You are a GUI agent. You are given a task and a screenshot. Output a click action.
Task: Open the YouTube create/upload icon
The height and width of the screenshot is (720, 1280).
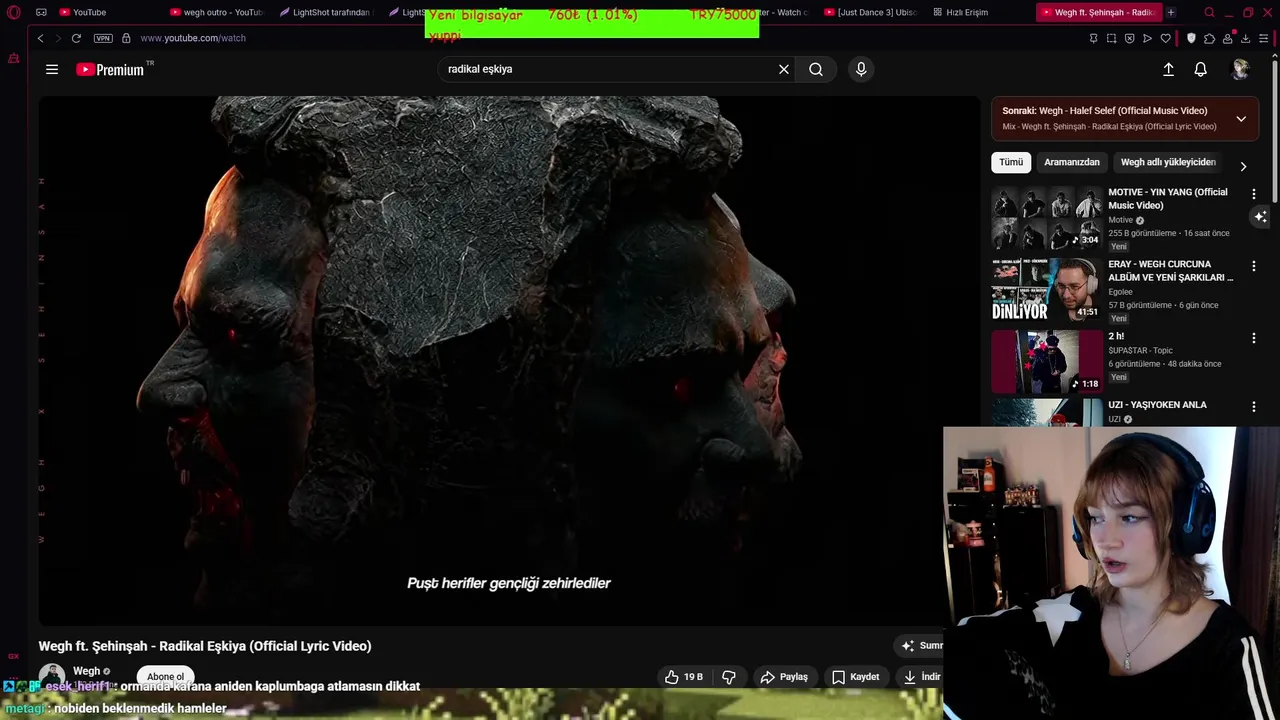pos(1168,69)
